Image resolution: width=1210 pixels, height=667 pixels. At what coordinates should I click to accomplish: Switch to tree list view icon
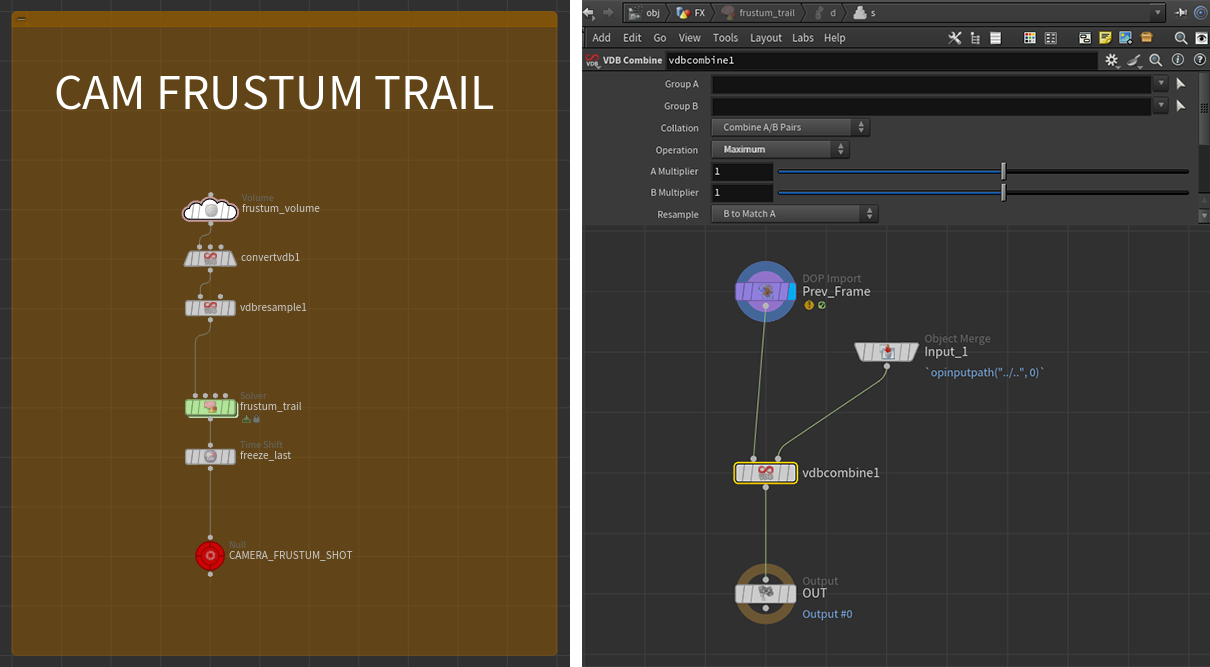pyautogui.click(x=975, y=38)
